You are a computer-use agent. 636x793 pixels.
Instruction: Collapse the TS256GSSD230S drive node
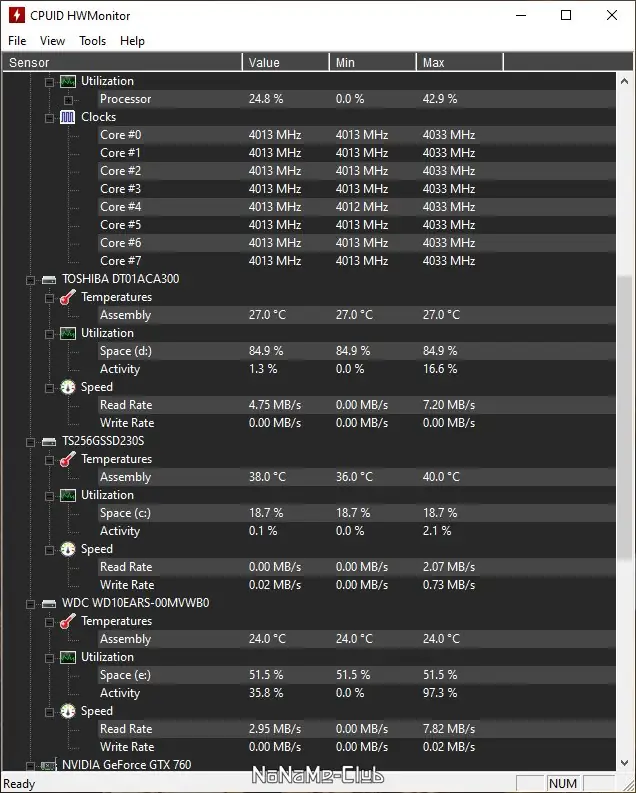point(30,441)
